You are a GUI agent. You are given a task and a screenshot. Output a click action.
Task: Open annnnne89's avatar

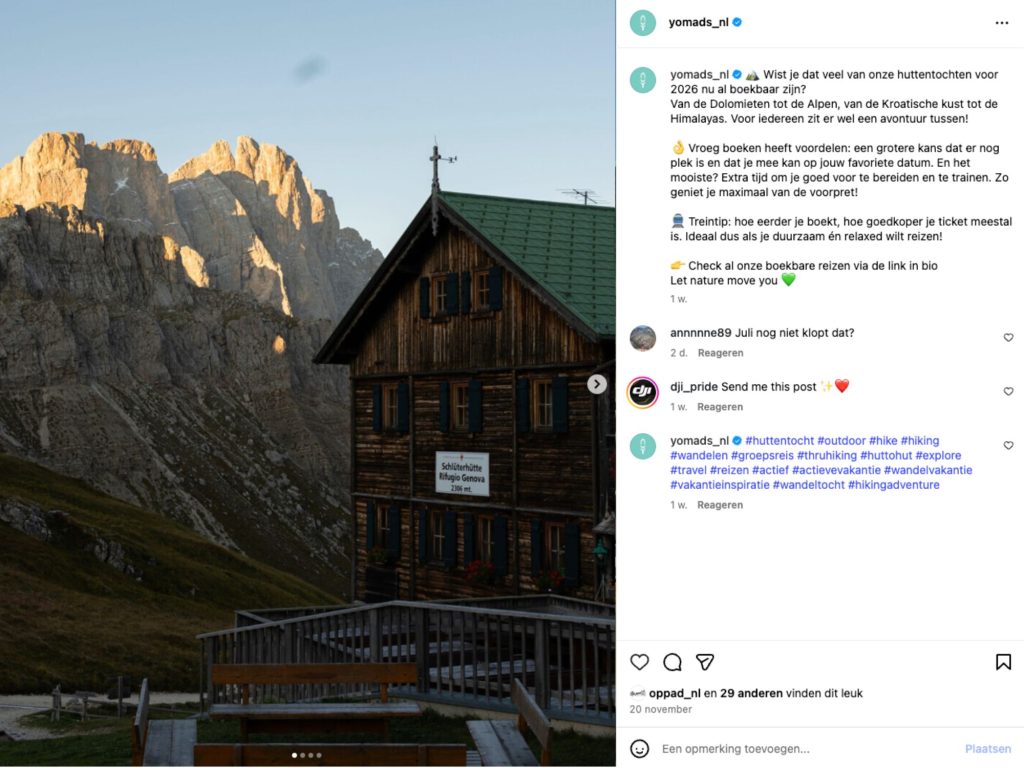pyautogui.click(x=643, y=338)
